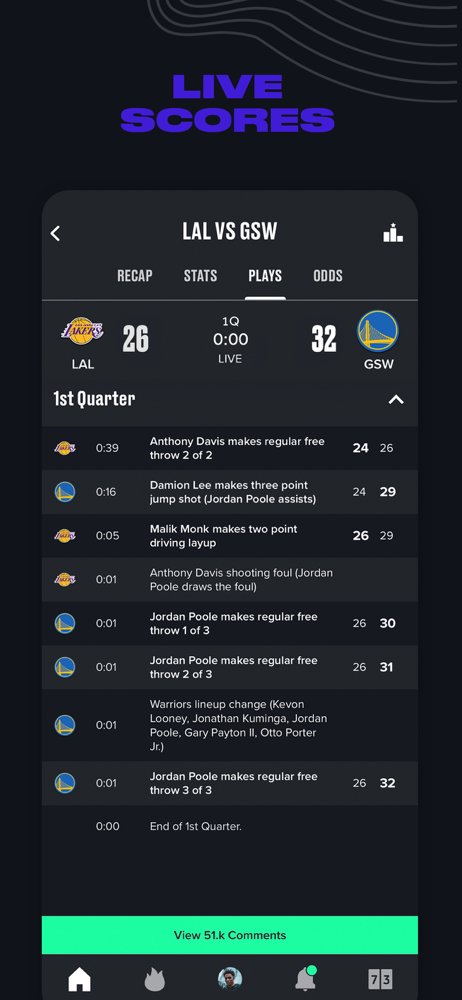Tap the Warriors logo beside score 32
This screenshot has width=462, height=1000.
378,331
